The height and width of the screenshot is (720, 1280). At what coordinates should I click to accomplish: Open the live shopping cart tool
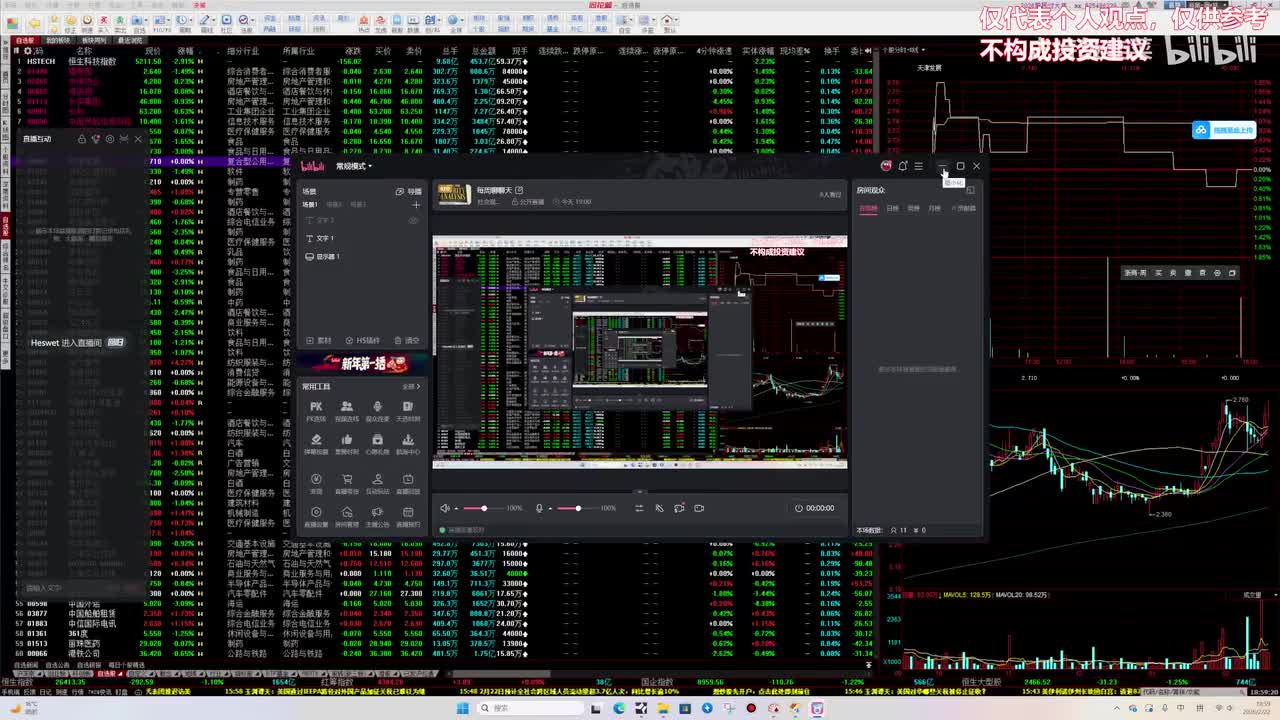347,483
